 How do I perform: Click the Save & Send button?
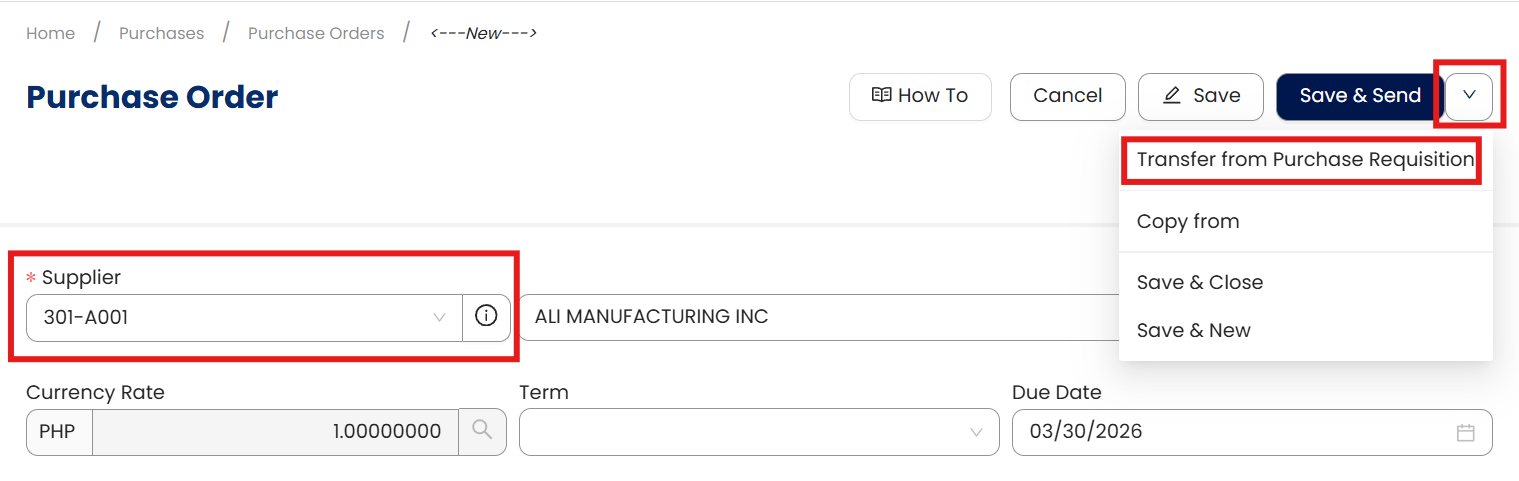(1359, 96)
